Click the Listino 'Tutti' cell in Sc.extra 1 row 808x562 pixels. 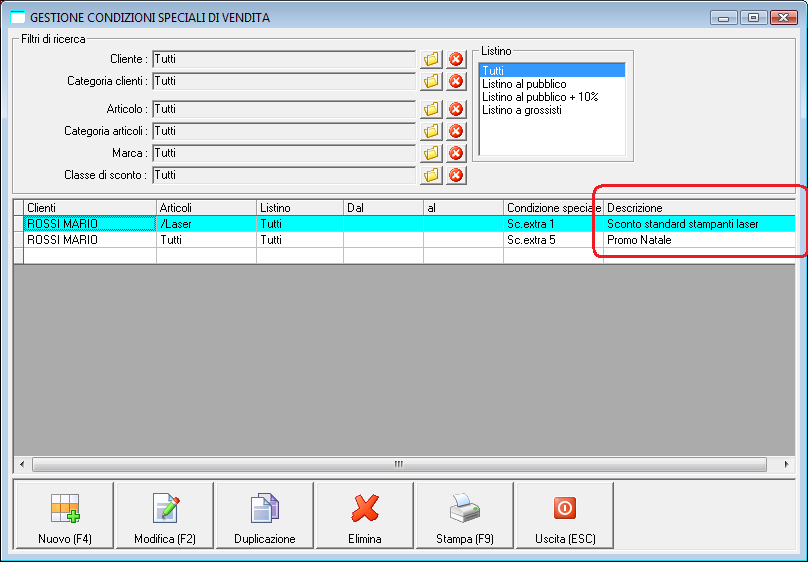pos(300,224)
